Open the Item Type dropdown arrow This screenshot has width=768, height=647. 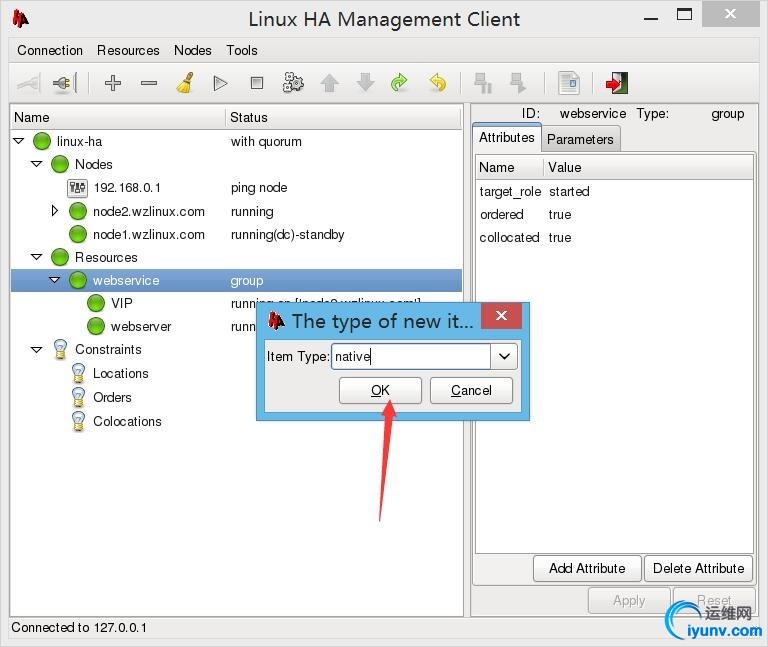click(x=504, y=357)
